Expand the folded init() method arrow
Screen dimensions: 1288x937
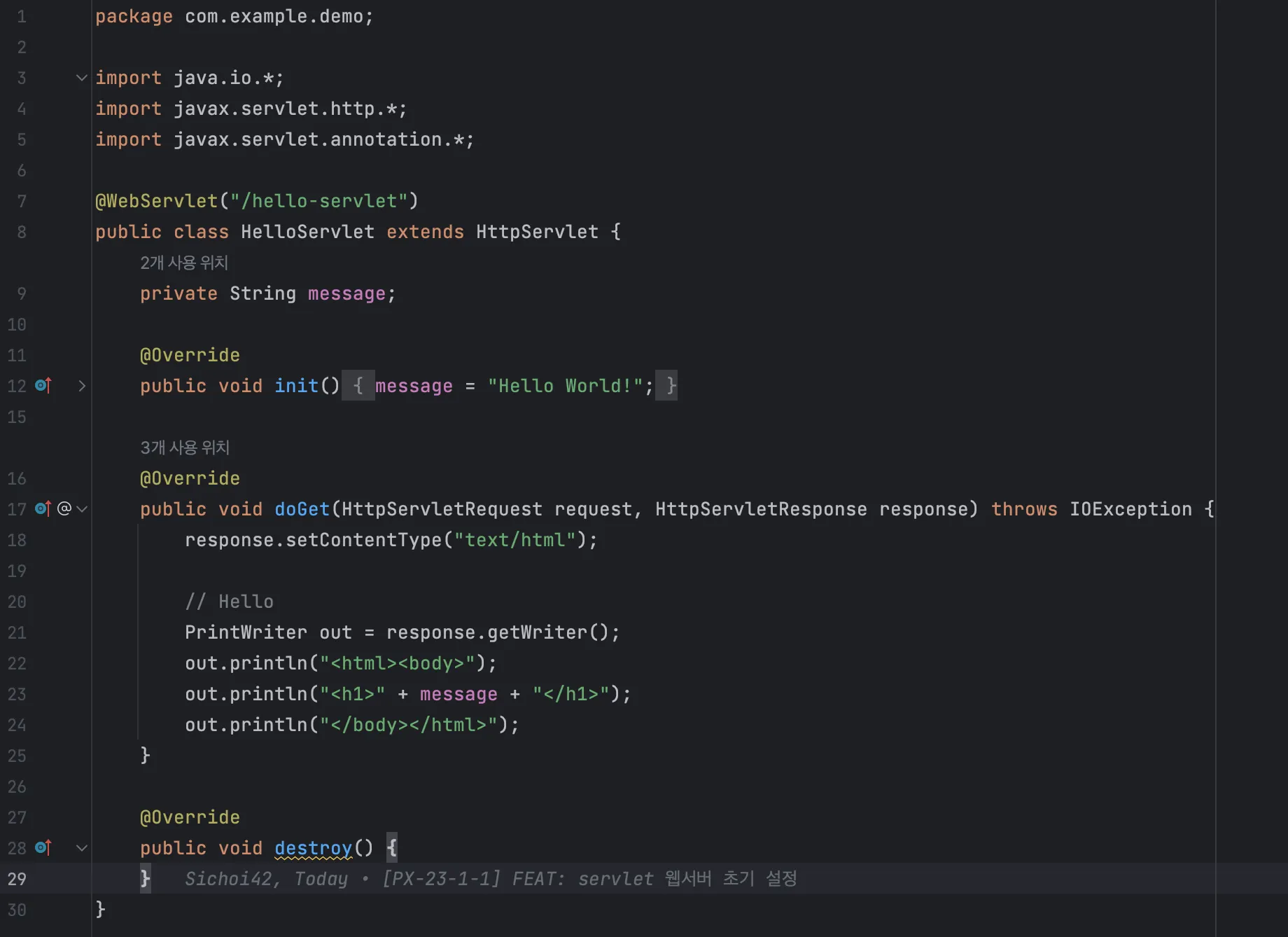coord(82,386)
